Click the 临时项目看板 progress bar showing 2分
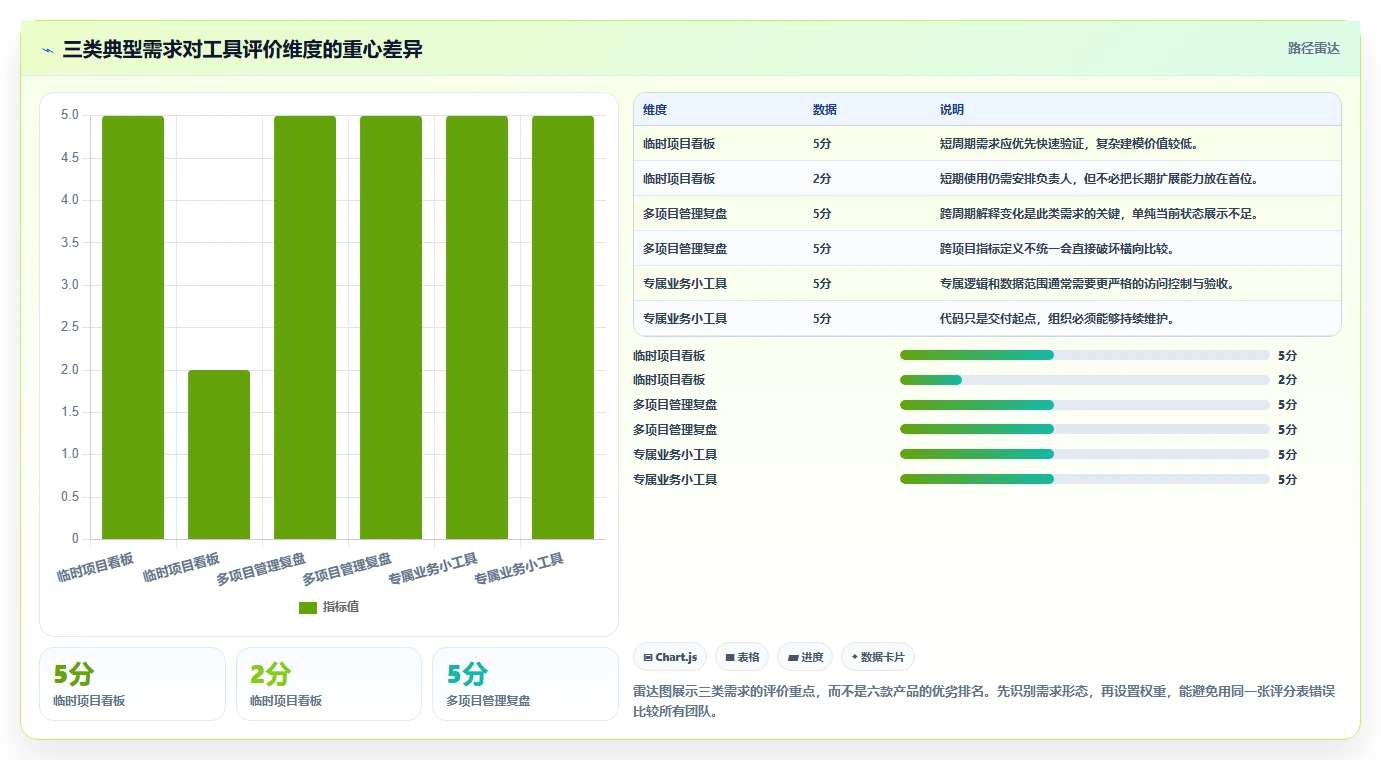The width and height of the screenshot is (1381, 760). 1085,380
